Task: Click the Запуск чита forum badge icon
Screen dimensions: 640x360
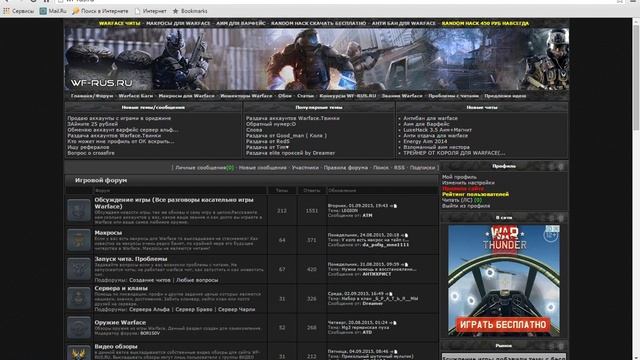Action: 79,269
